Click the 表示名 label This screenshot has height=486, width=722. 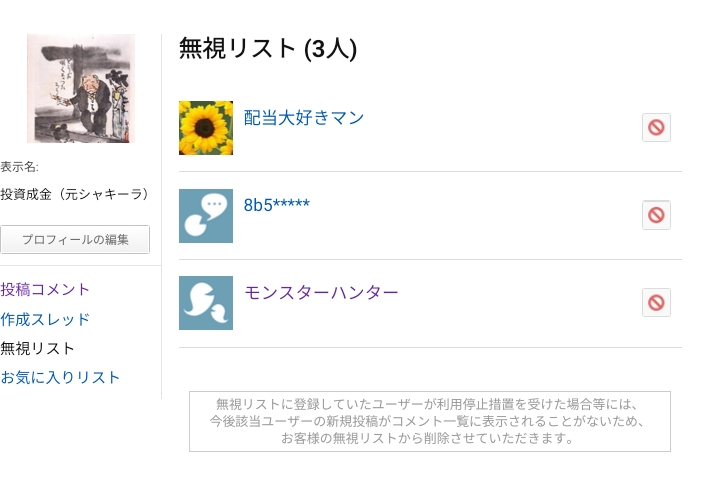20,167
